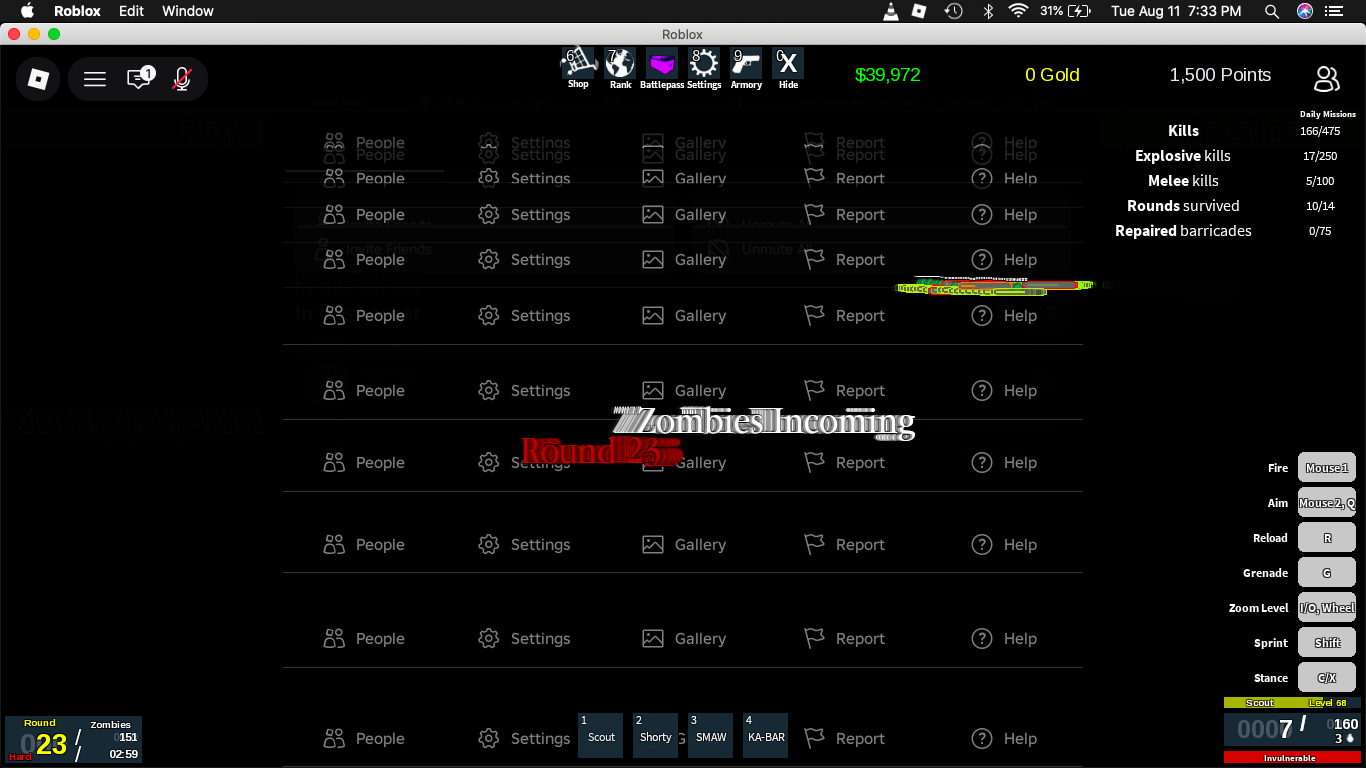Click the 0 Gold balance
Viewport: 1366px width, 768px height.
(x=1052, y=75)
